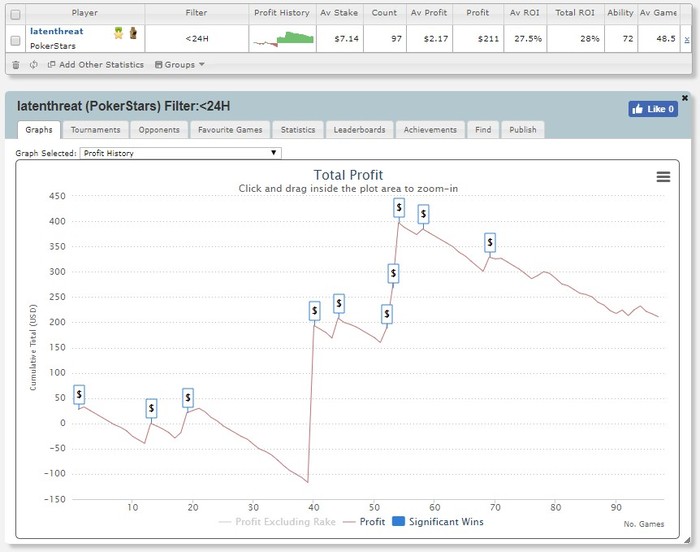Click the 27.5% Av ROI value
The image size is (700, 552).
point(528,39)
